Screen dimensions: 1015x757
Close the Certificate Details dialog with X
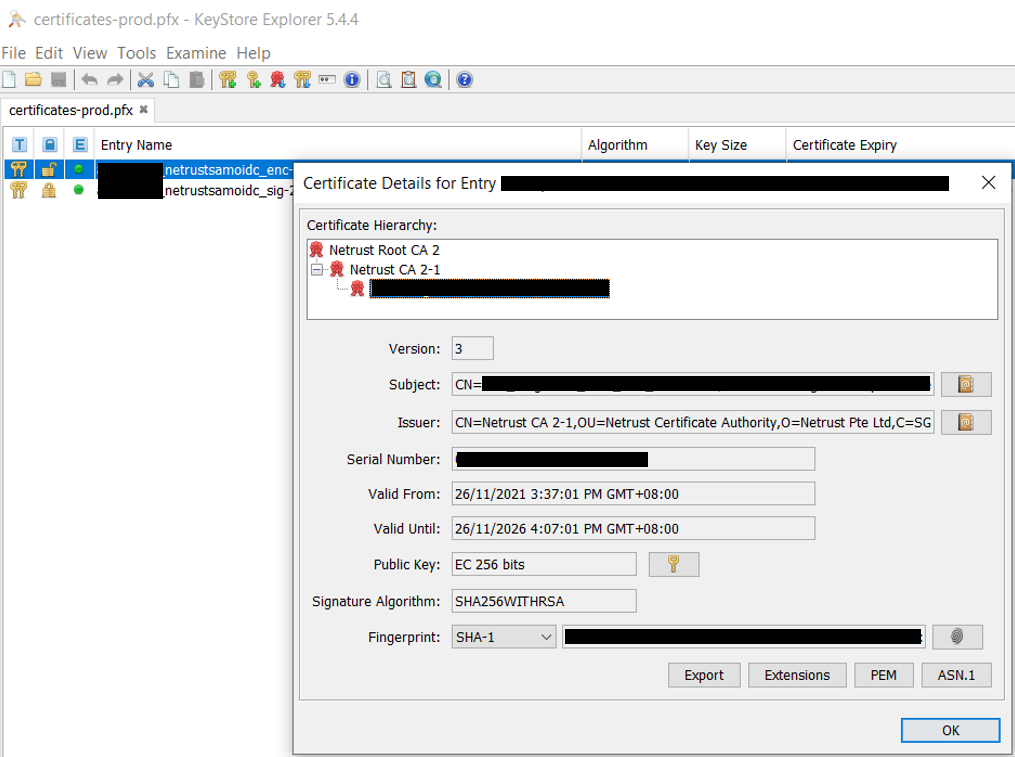(x=988, y=183)
